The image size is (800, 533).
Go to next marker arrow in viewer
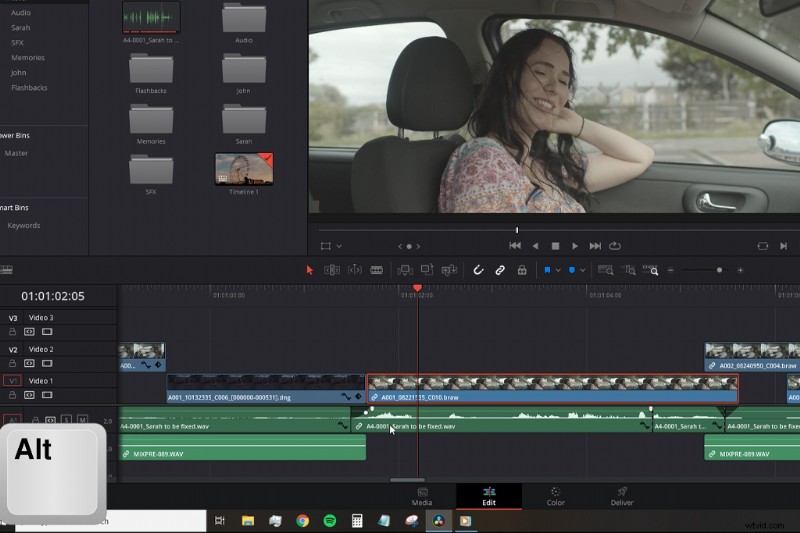(418, 246)
